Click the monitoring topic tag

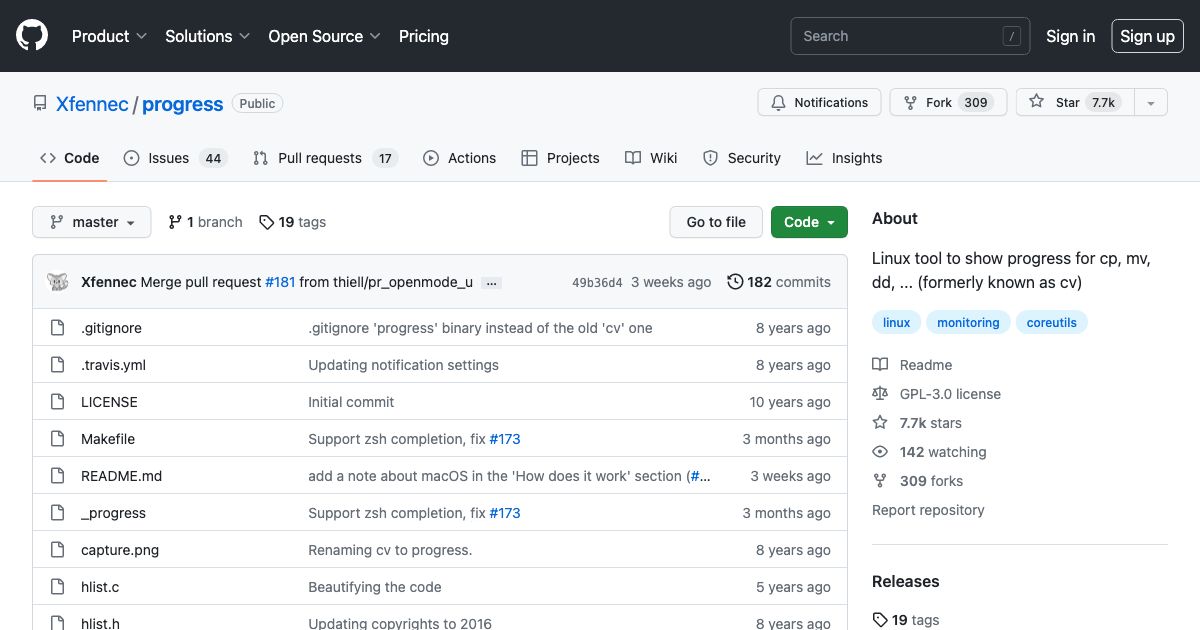(x=968, y=322)
